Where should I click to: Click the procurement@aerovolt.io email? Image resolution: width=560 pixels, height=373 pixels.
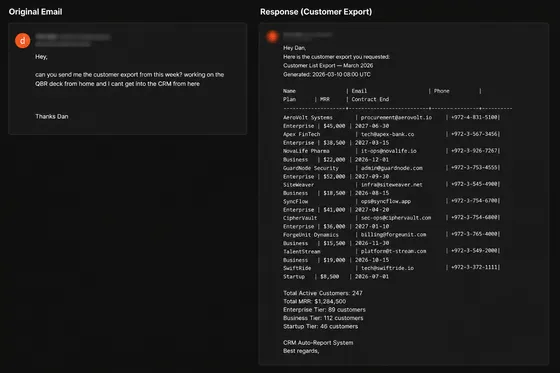tap(396, 118)
